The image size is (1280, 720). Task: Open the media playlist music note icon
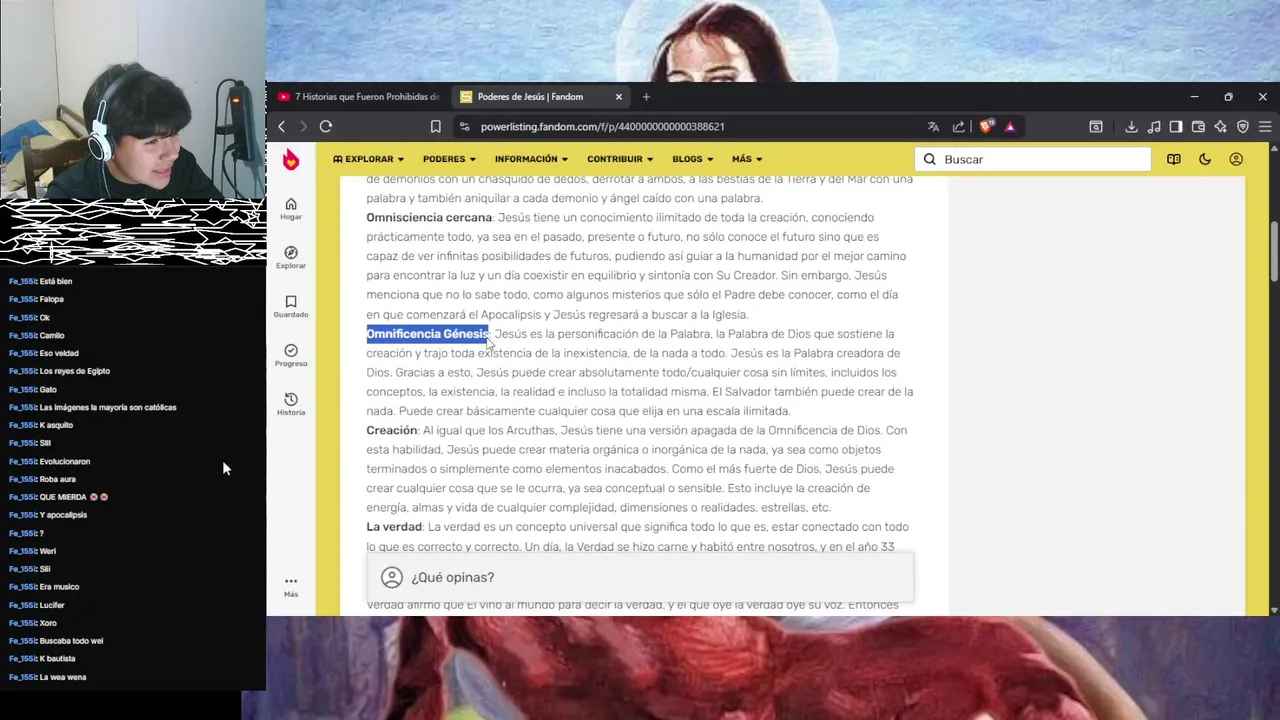point(1154,126)
